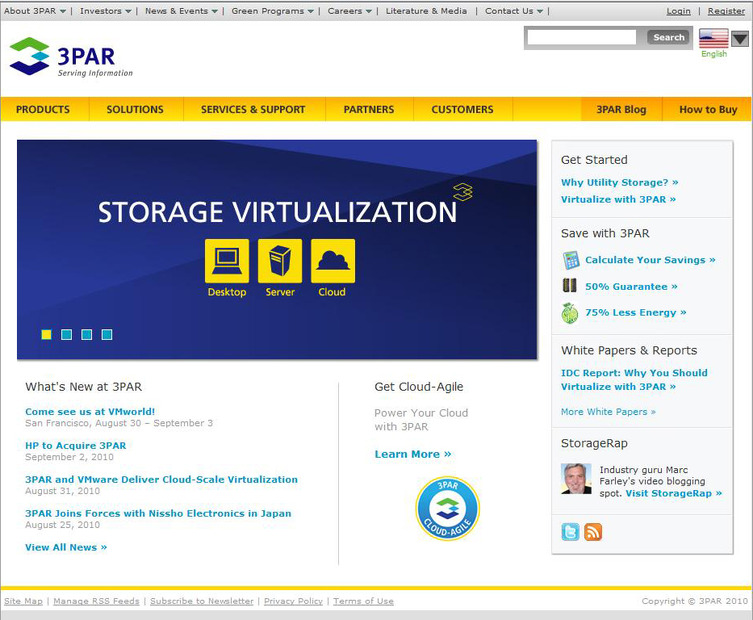Click into the search text field
753x620 pixels.
pos(582,37)
